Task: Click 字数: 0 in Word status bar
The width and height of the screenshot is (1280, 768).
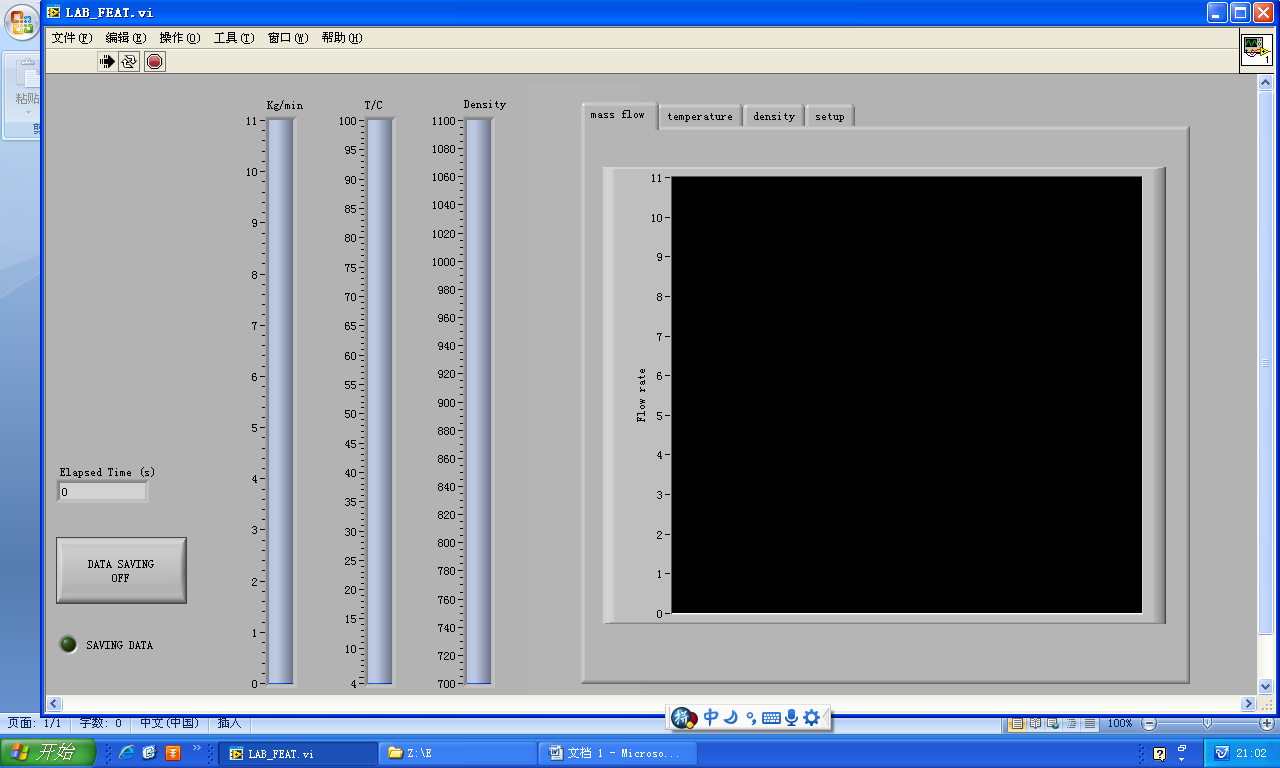Action: tap(100, 723)
